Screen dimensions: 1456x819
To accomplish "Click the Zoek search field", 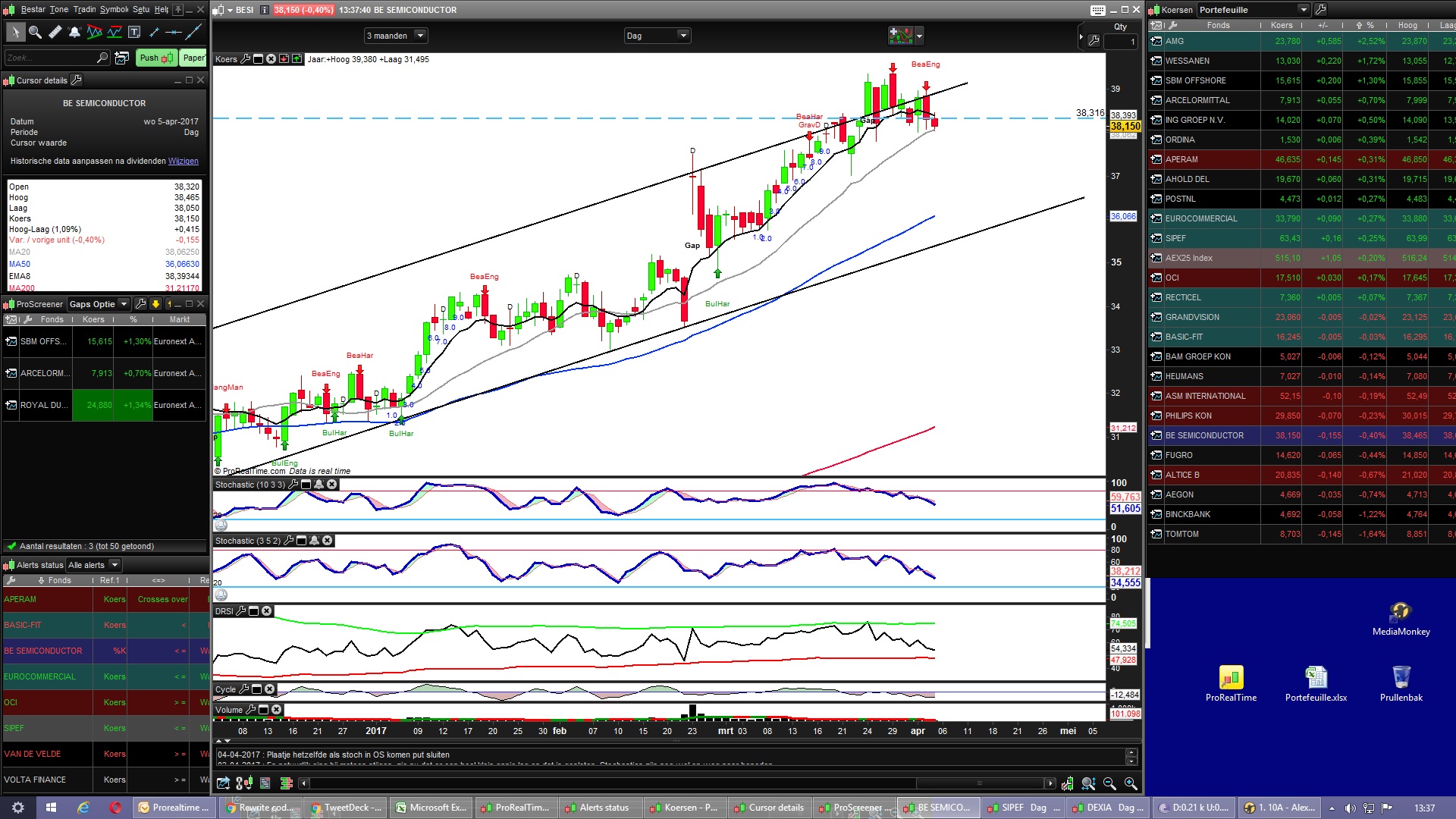I will tap(49, 58).
